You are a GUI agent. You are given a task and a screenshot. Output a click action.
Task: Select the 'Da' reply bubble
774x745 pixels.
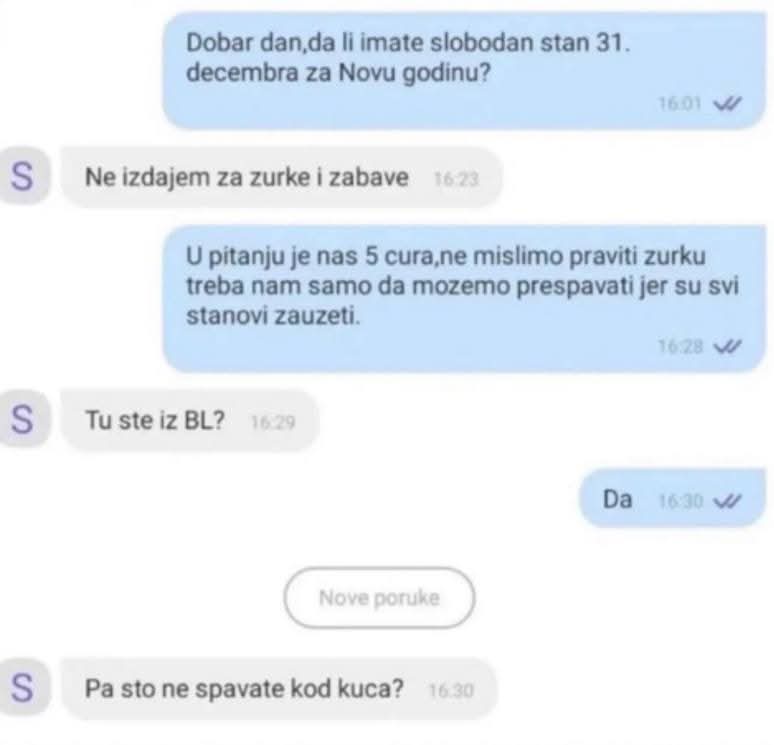tap(672, 498)
